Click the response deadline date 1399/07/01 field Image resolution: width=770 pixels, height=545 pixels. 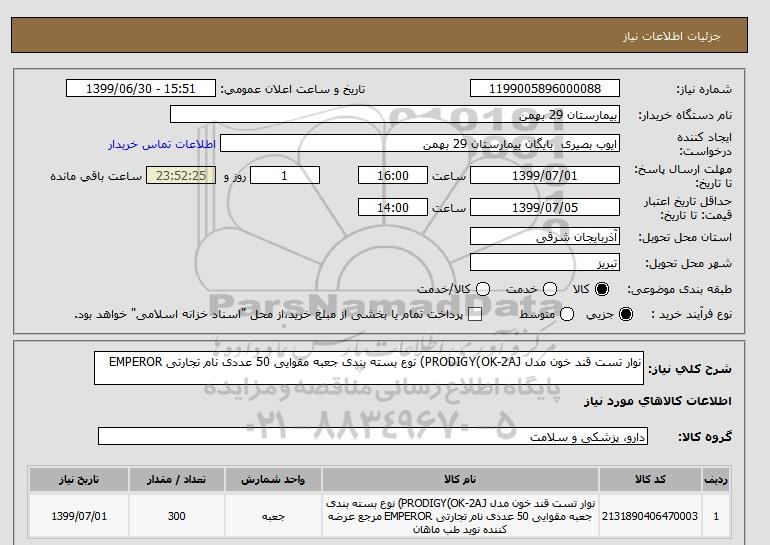tap(545, 175)
